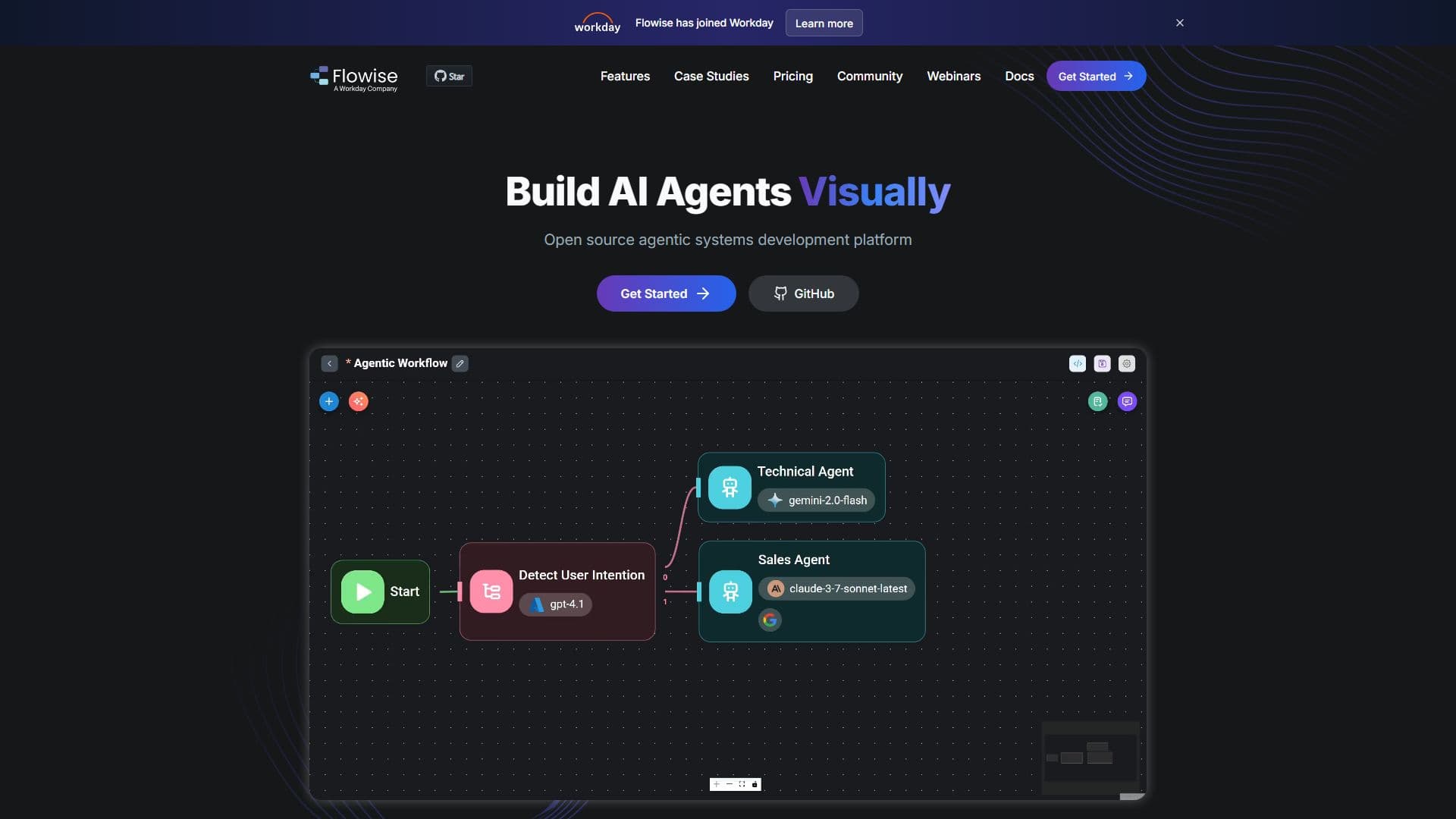Click the canvas minimap thumbnail
Image resolution: width=1456 pixels, height=819 pixels.
(x=1090, y=757)
